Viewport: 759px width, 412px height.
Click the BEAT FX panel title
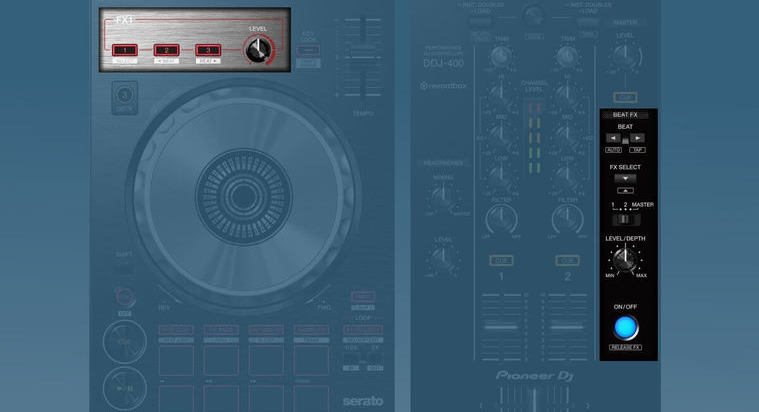[x=625, y=115]
